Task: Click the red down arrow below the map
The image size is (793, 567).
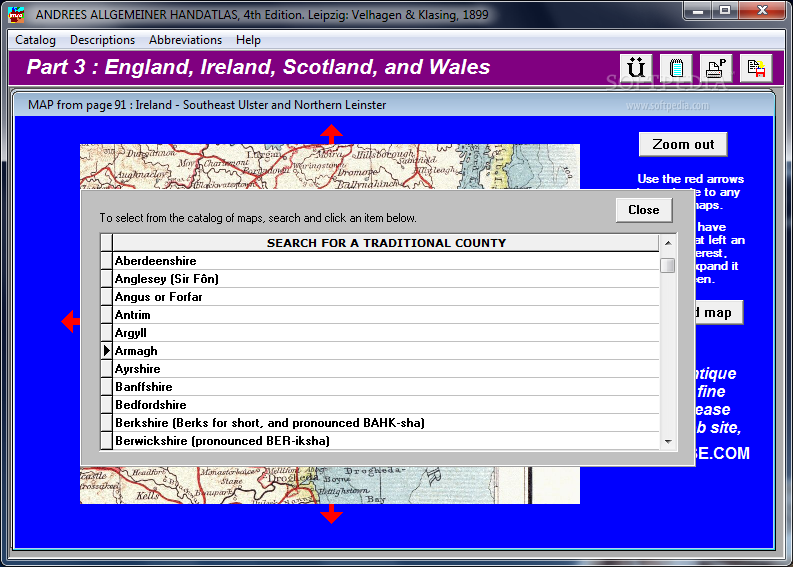Action: 331,513
